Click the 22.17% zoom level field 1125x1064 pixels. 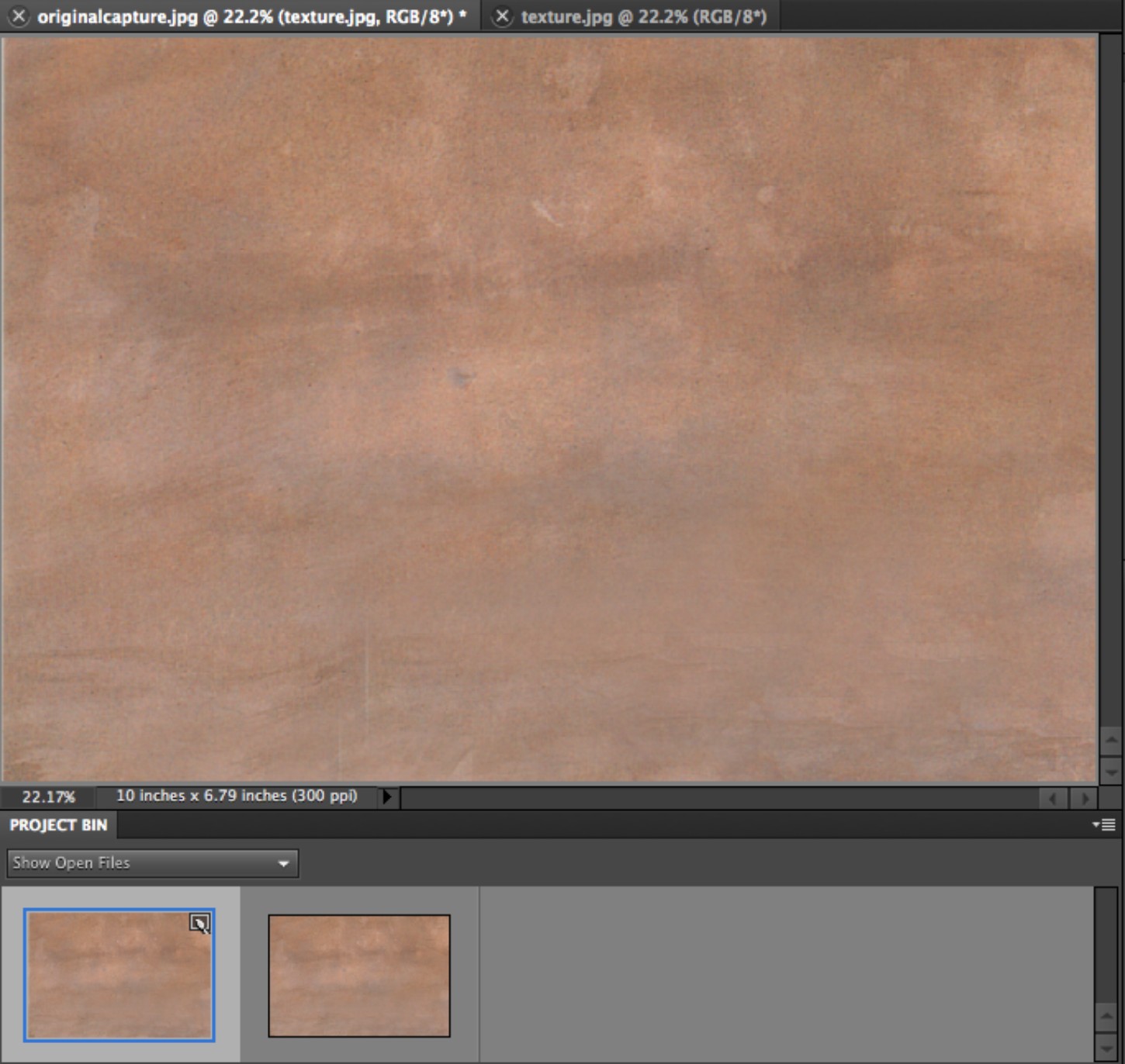[48, 796]
